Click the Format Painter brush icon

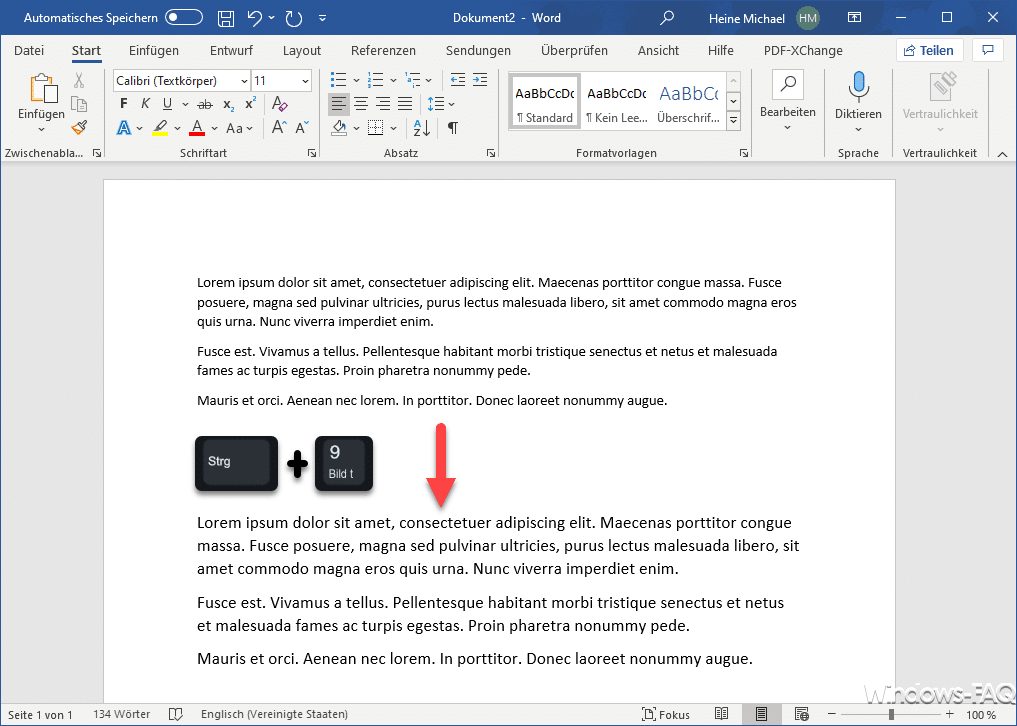pos(79,128)
